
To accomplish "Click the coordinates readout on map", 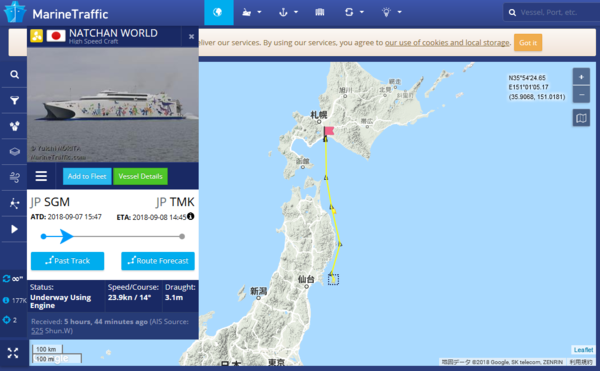I will click(x=536, y=87).
